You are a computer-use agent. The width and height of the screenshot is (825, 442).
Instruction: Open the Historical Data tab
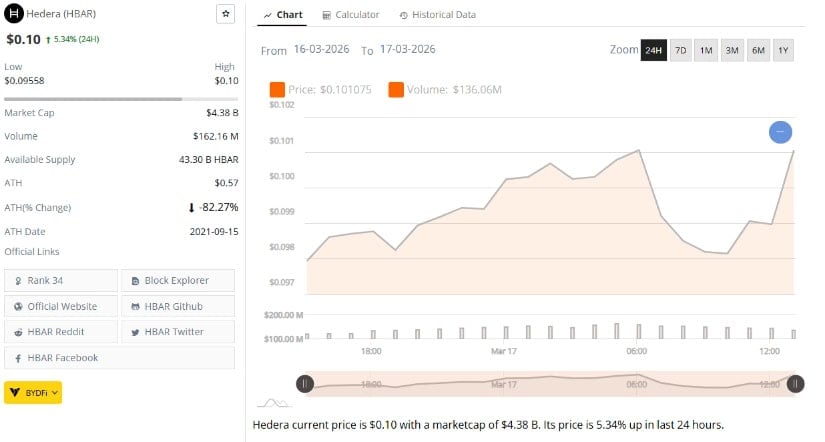click(437, 15)
